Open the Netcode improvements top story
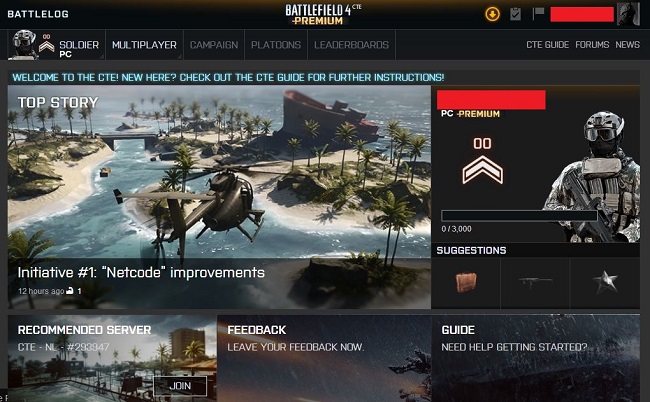This screenshot has width=650, height=402. 141,273
